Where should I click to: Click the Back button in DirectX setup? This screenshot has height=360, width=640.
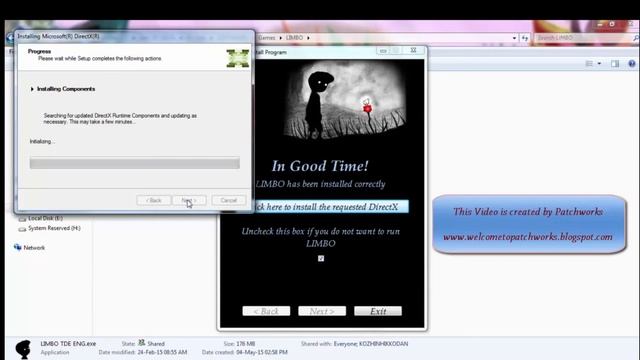point(153,200)
